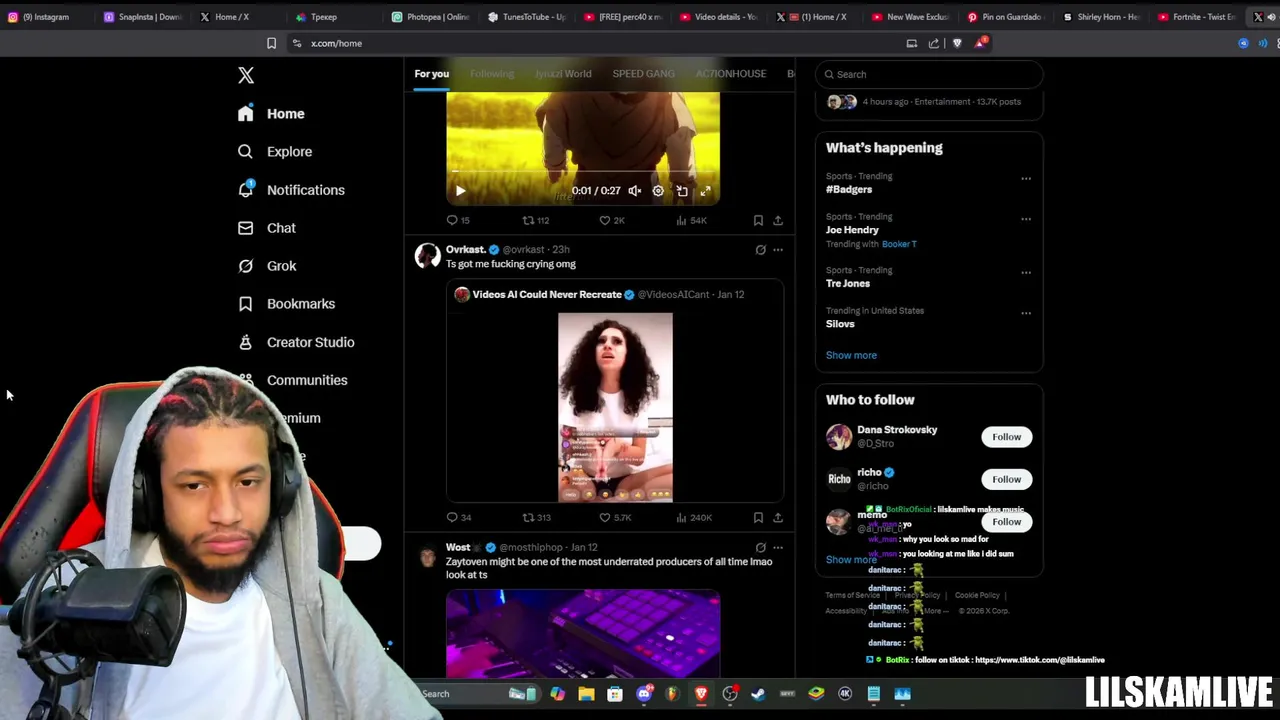1280x720 pixels.
Task: Switch to the ACTIONHOUSE tab
Action: click(731, 74)
